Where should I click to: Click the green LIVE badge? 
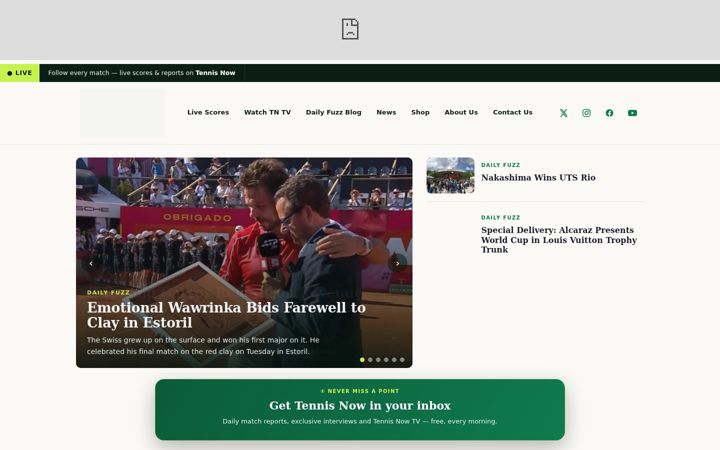(x=20, y=73)
